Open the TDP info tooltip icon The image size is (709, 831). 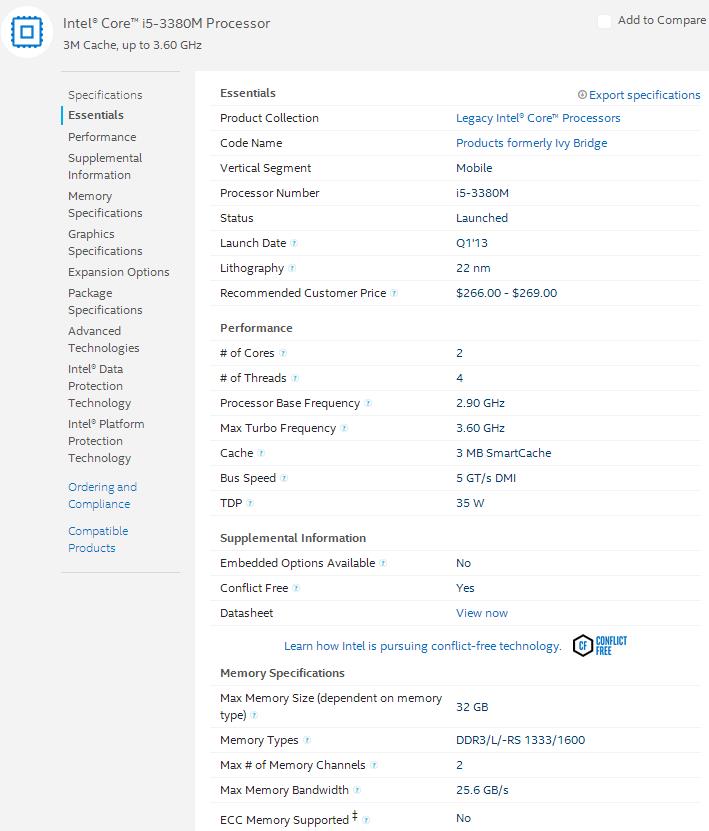click(250, 503)
